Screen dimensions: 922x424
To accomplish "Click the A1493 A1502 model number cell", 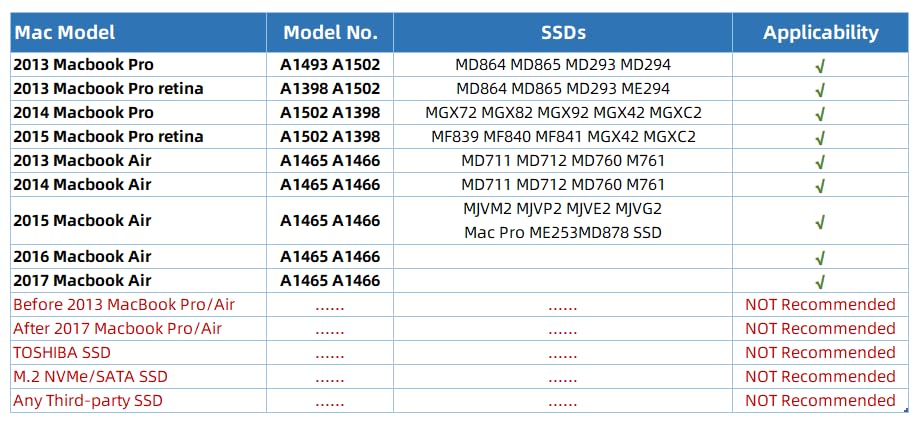I will [330, 65].
